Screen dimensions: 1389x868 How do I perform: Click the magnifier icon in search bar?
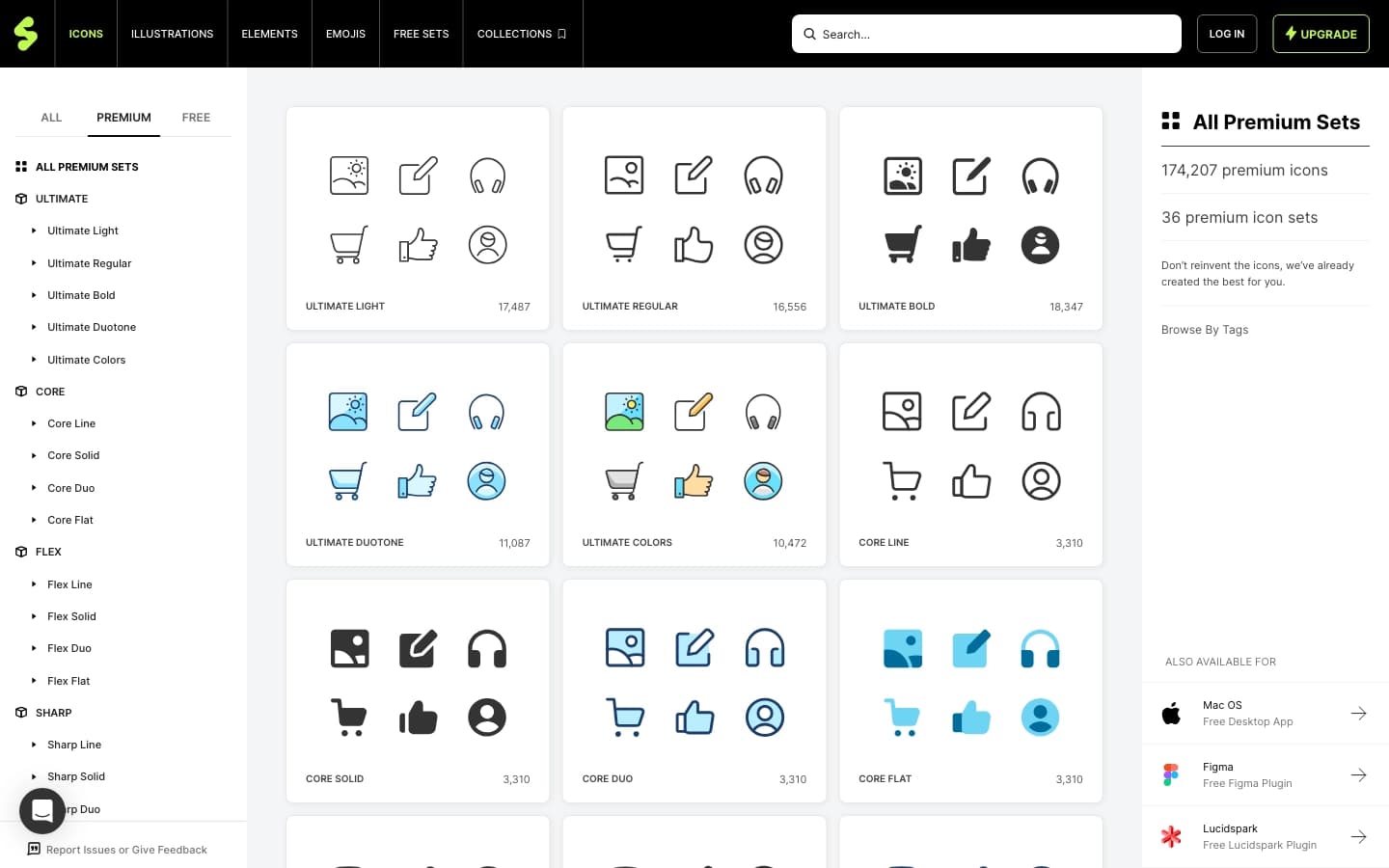tap(810, 34)
